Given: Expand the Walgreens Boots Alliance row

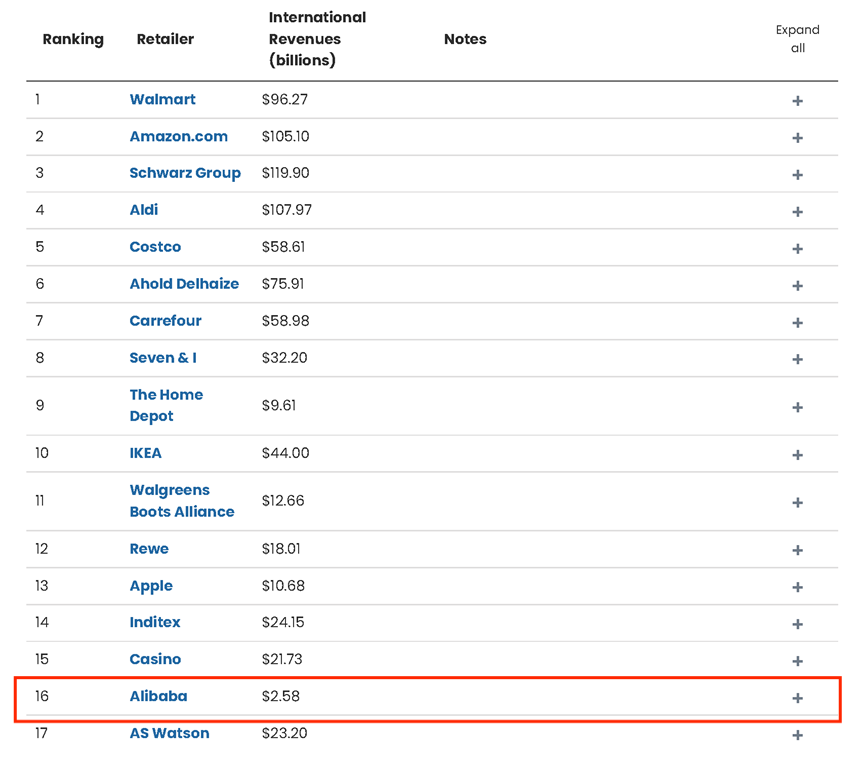Looking at the screenshot, I should (797, 503).
